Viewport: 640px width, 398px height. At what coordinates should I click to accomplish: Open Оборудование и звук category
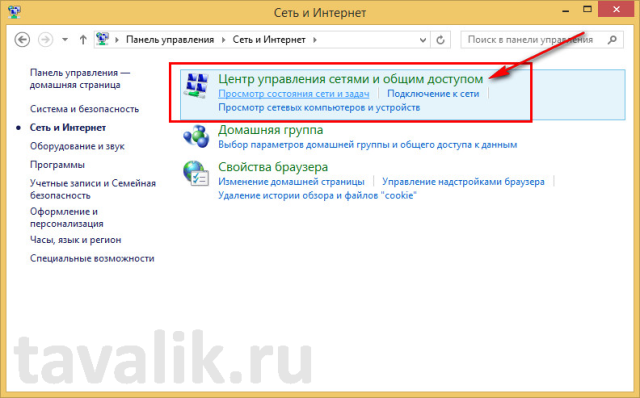(x=77, y=146)
